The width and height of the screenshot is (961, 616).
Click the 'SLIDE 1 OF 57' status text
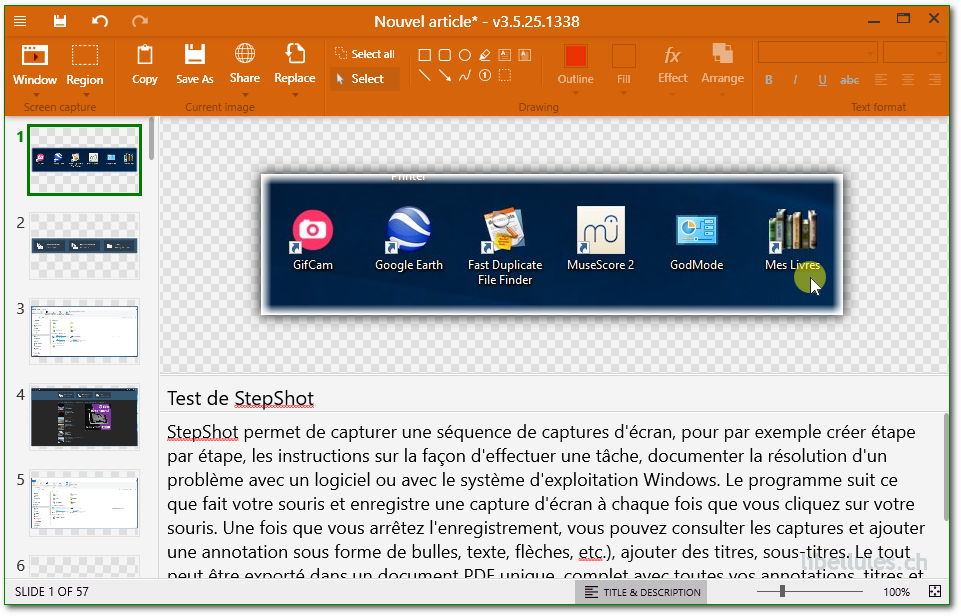coord(51,592)
